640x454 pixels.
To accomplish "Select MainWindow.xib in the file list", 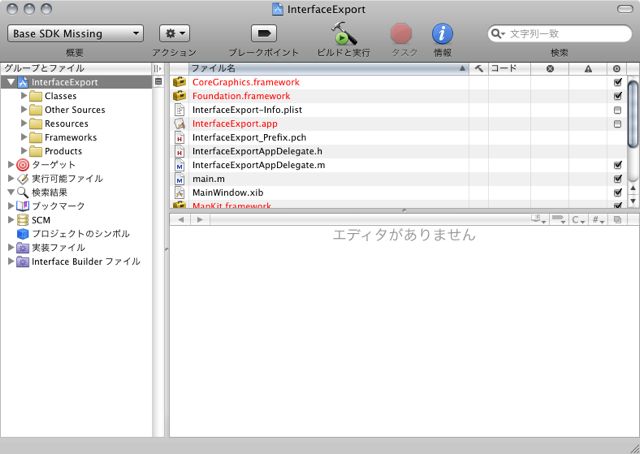I will pos(228,192).
